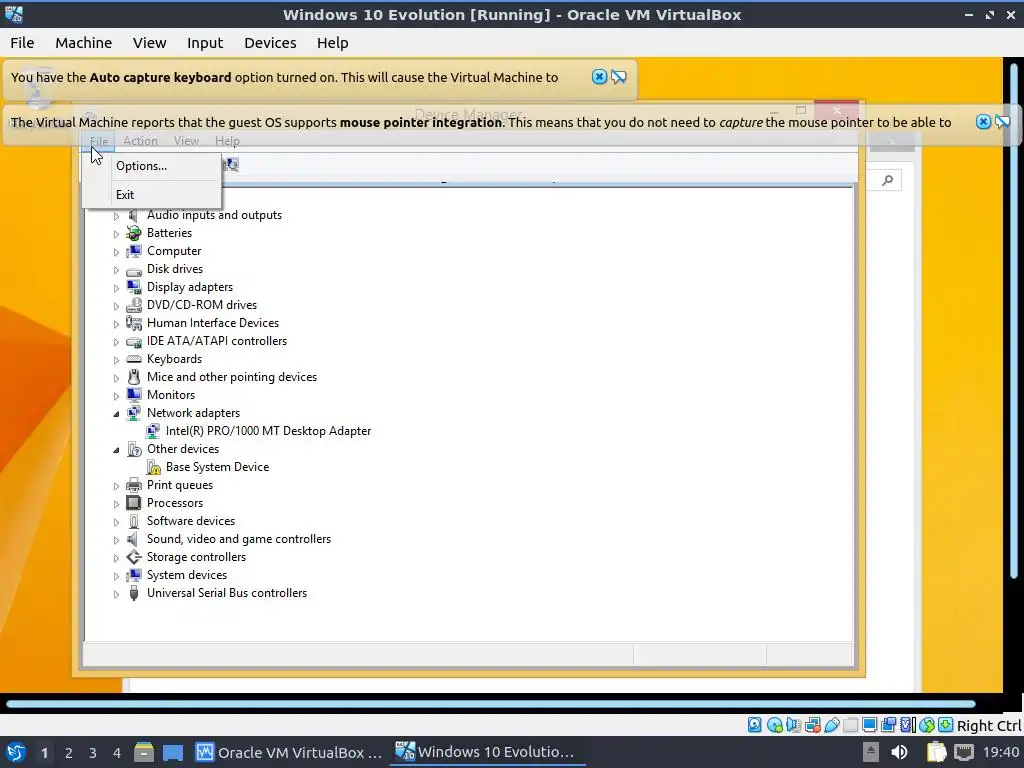Collapse the Other devices node
Viewport: 1024px width, 768px height.
[x=116, y=449]
